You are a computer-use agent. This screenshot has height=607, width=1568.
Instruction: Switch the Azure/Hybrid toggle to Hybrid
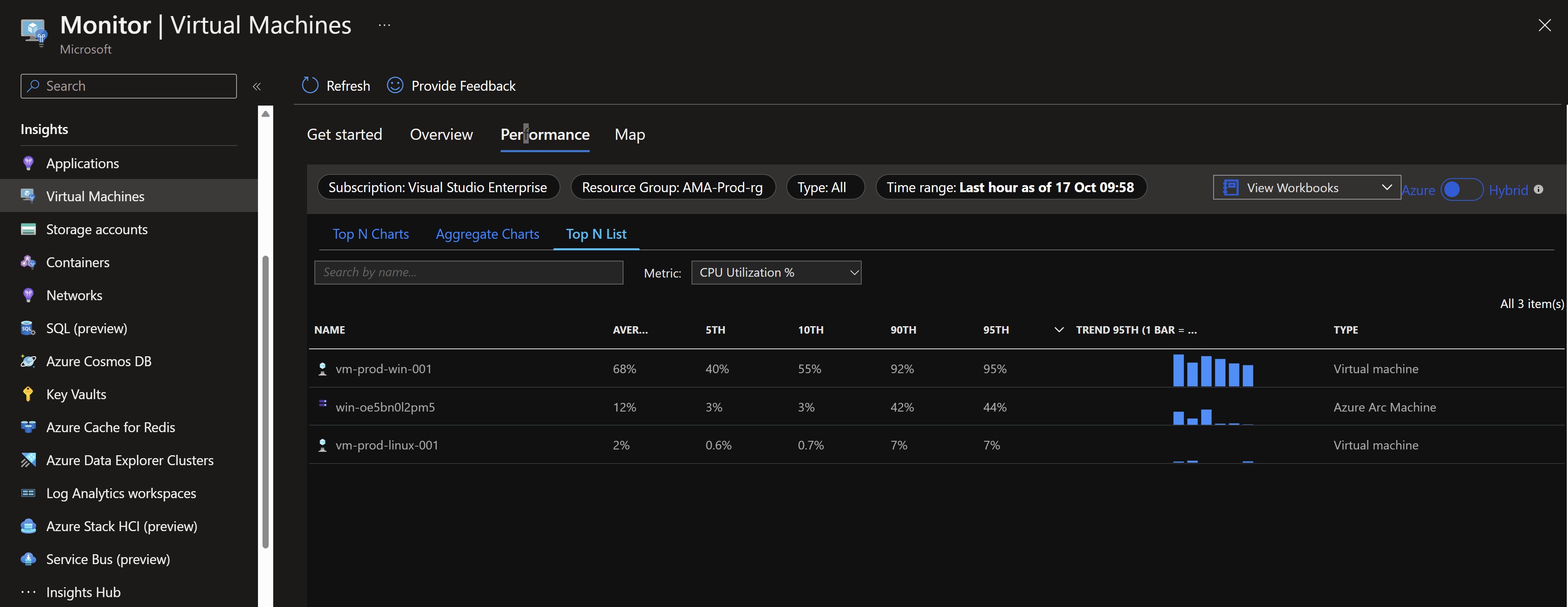coord(1464,189)
